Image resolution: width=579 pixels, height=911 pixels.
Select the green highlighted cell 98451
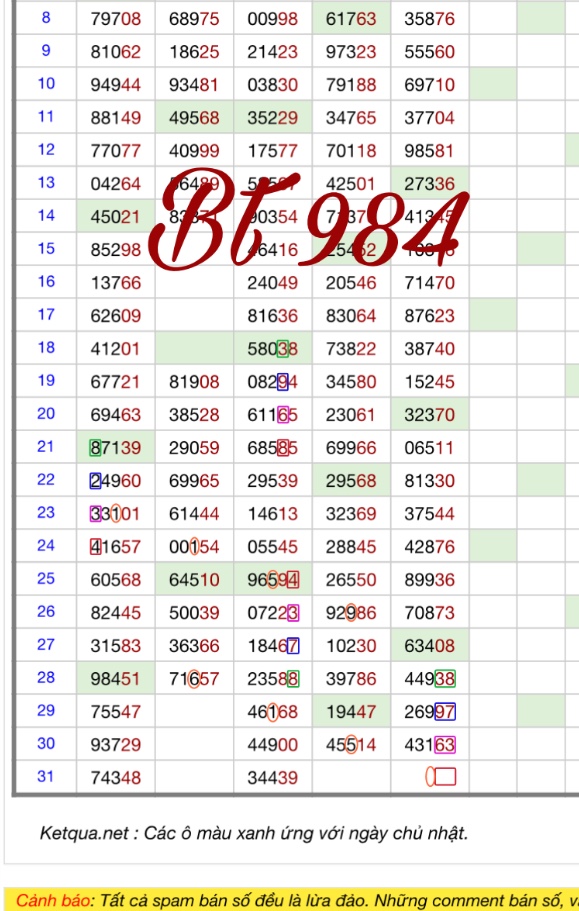(x=116, y=678)
